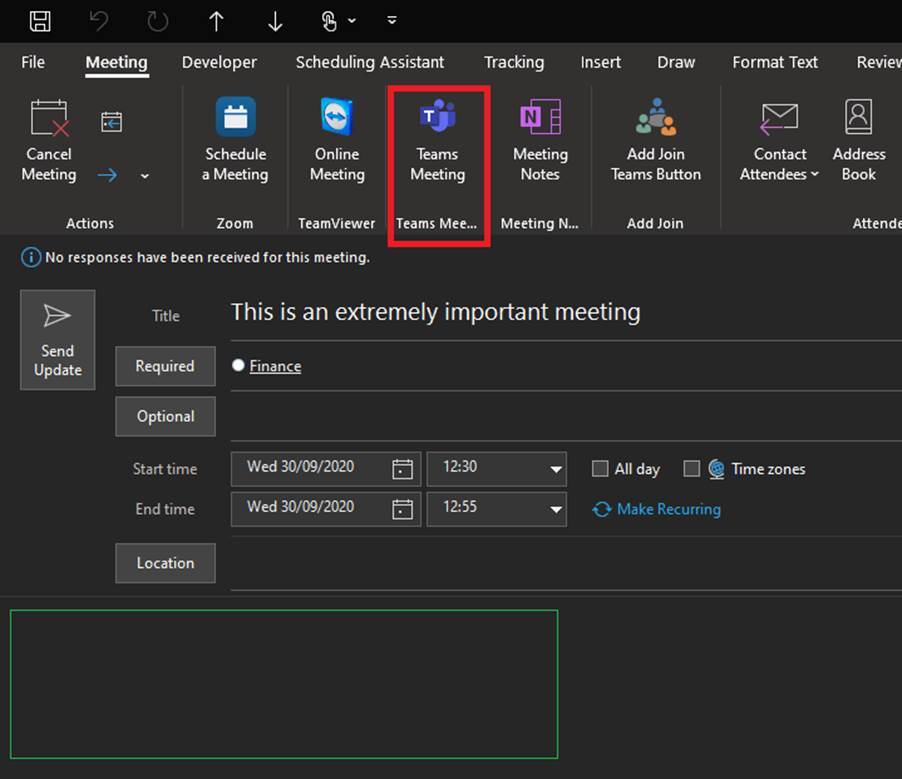
Task: Open the Scheduling Assistant tab
Action: [370, 62]
